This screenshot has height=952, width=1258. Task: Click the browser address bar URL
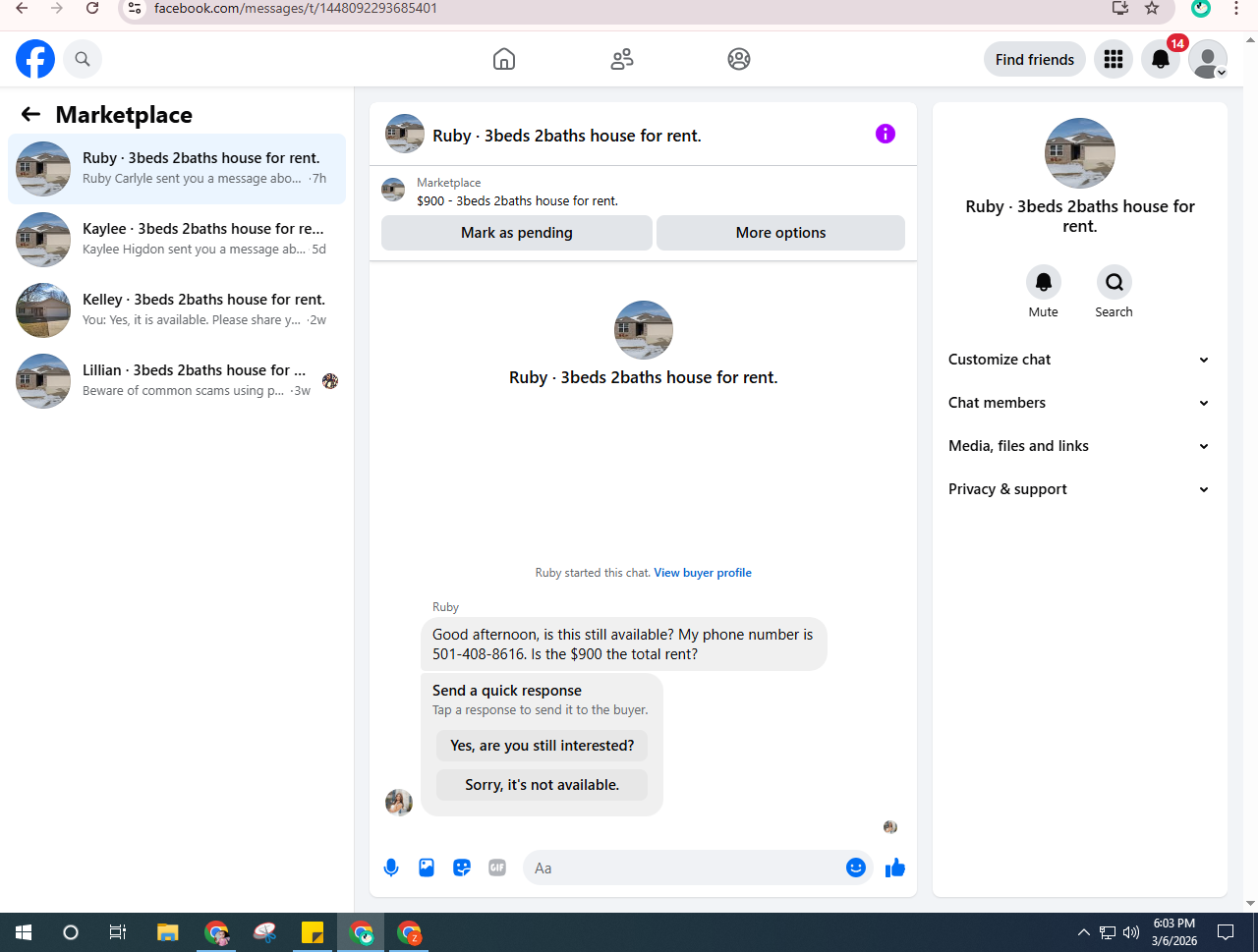(x=296, y=8)
